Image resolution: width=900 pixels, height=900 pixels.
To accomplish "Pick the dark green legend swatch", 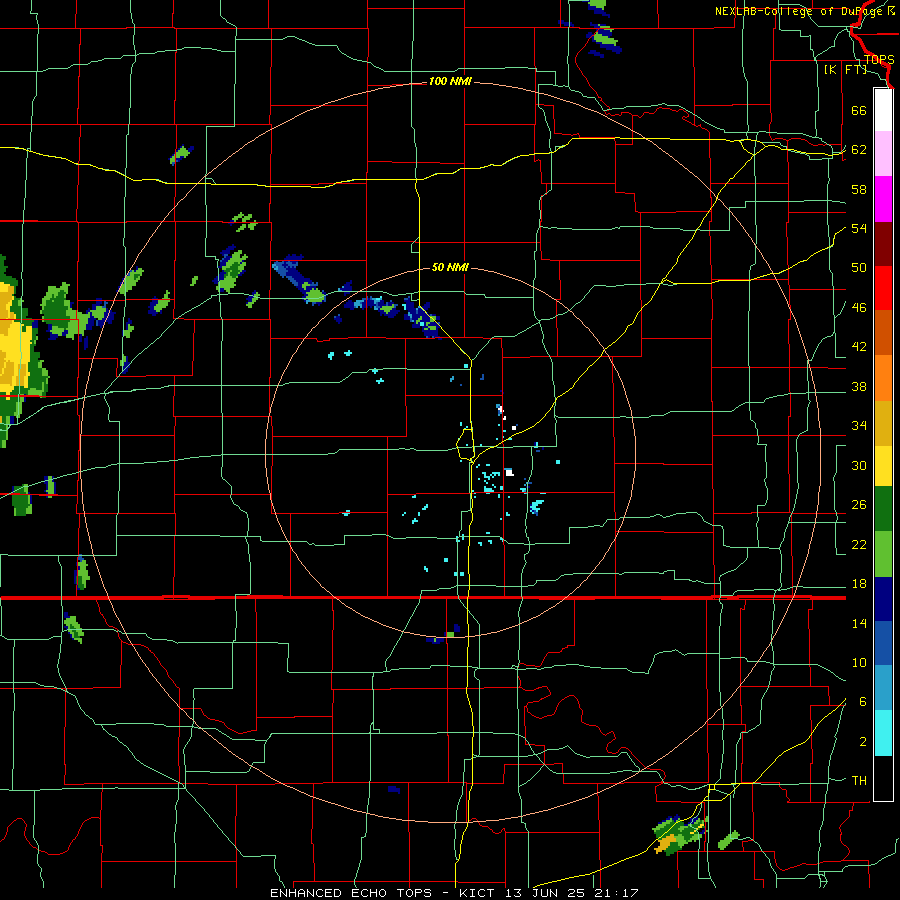I will click(x=883, y=509).
